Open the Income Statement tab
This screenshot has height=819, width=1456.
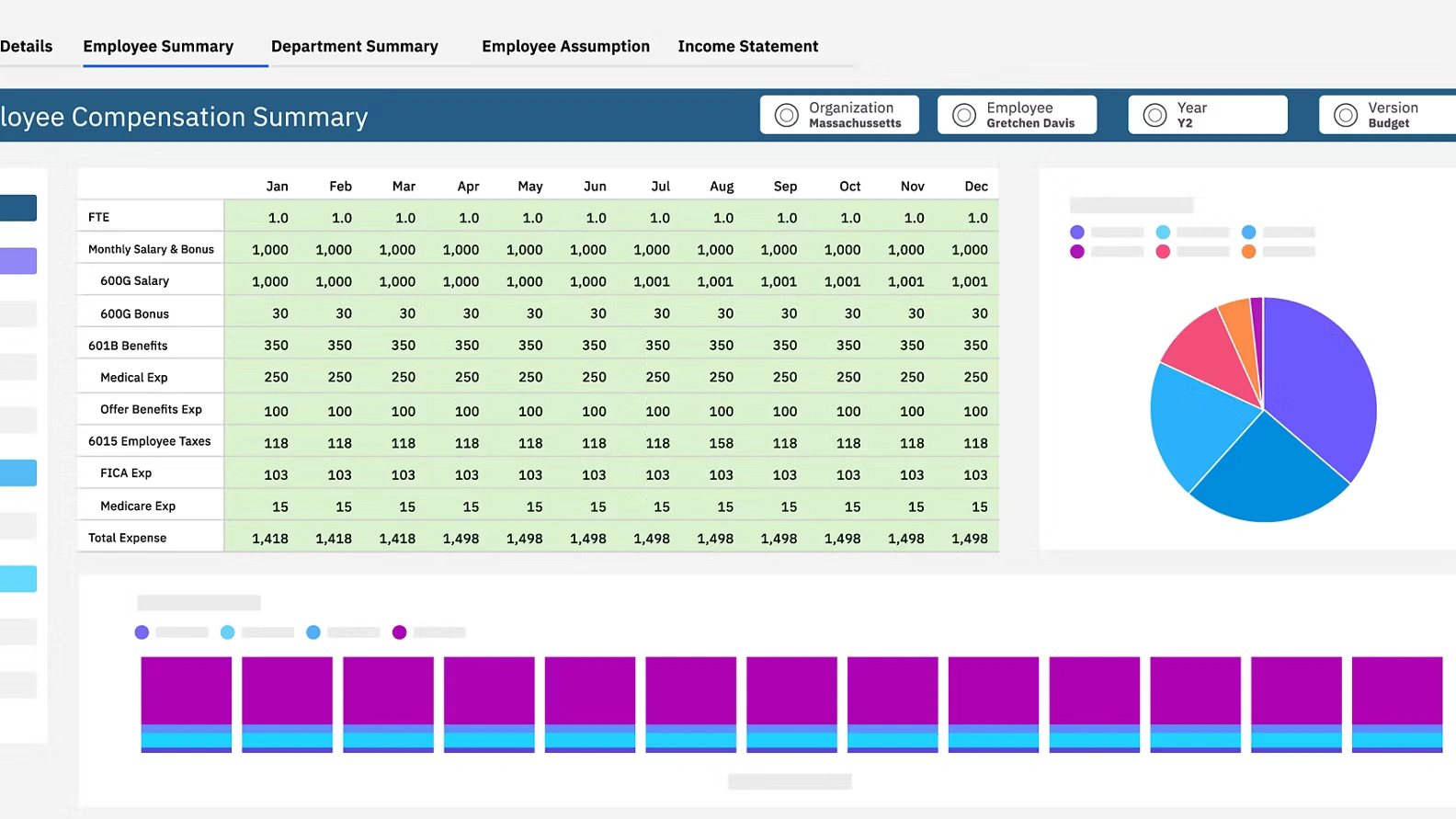[x=747, y=46]
